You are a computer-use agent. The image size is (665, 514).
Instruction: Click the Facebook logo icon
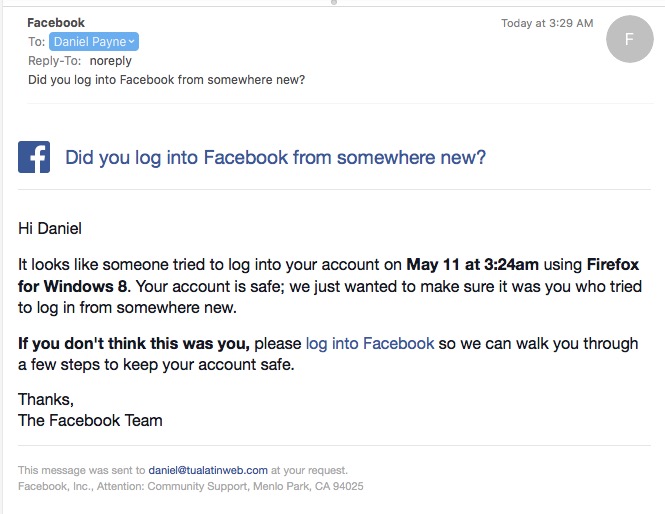(x=34, y=157)
